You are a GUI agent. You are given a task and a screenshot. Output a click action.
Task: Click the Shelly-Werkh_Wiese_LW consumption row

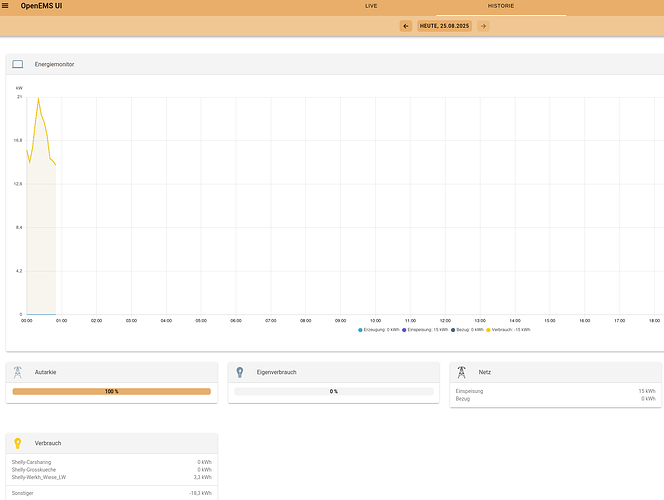[112, 478]
